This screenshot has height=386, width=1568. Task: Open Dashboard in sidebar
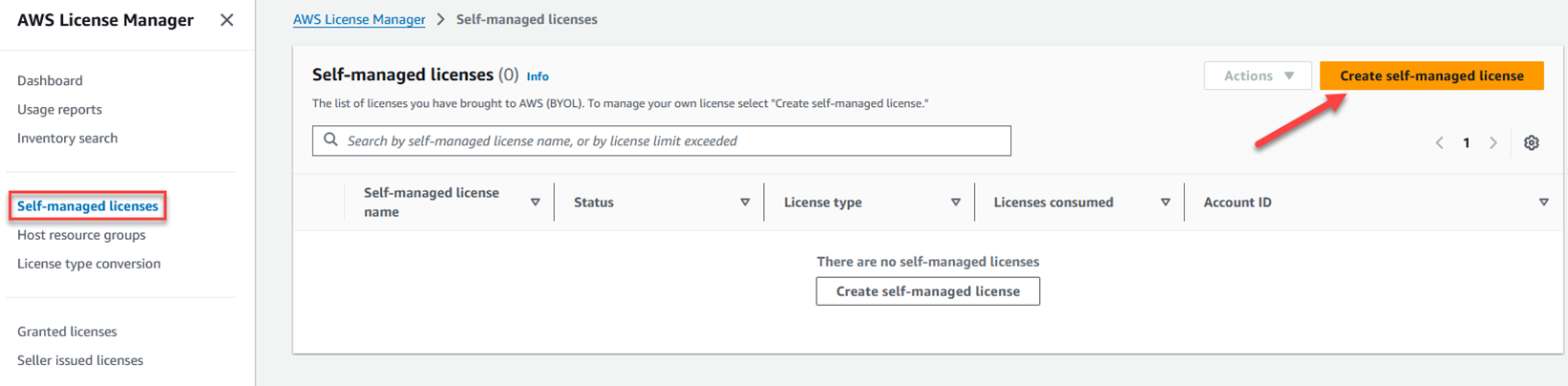tap(50, 80)
